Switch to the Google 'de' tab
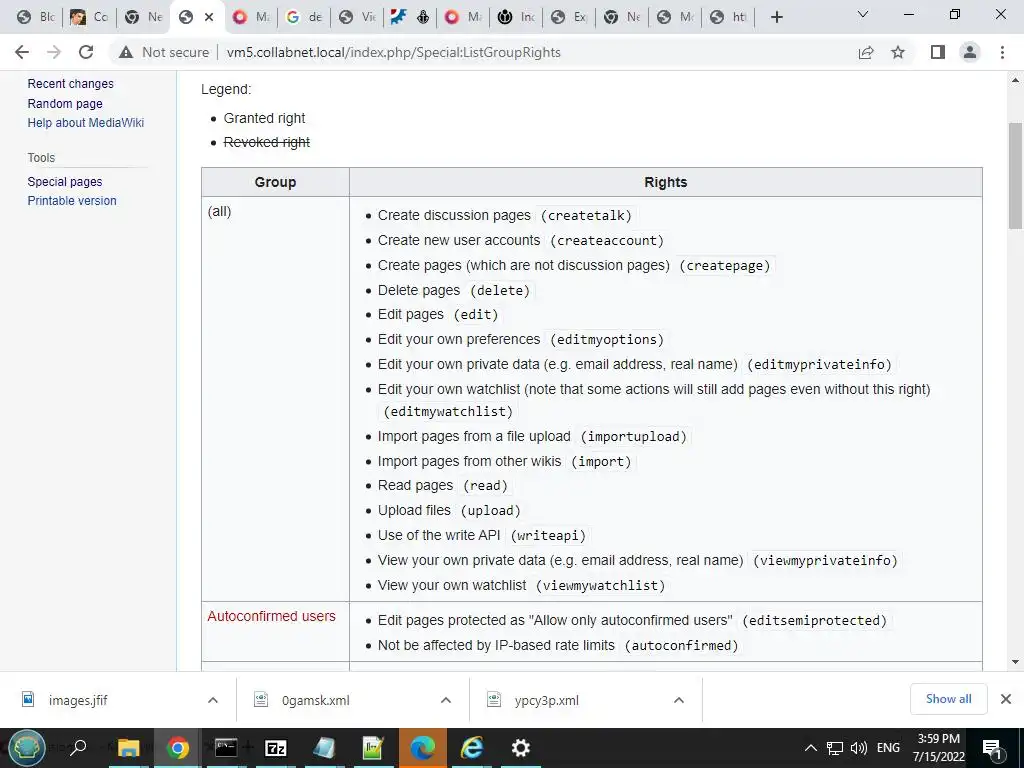1024x768 pixels. point(304,17)
